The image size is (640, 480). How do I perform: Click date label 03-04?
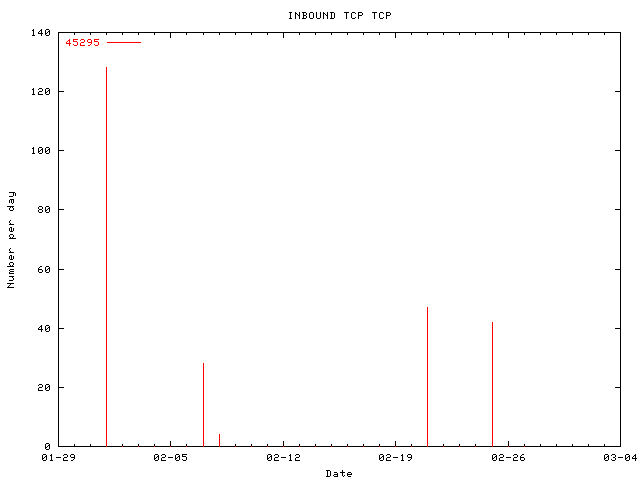620,458
